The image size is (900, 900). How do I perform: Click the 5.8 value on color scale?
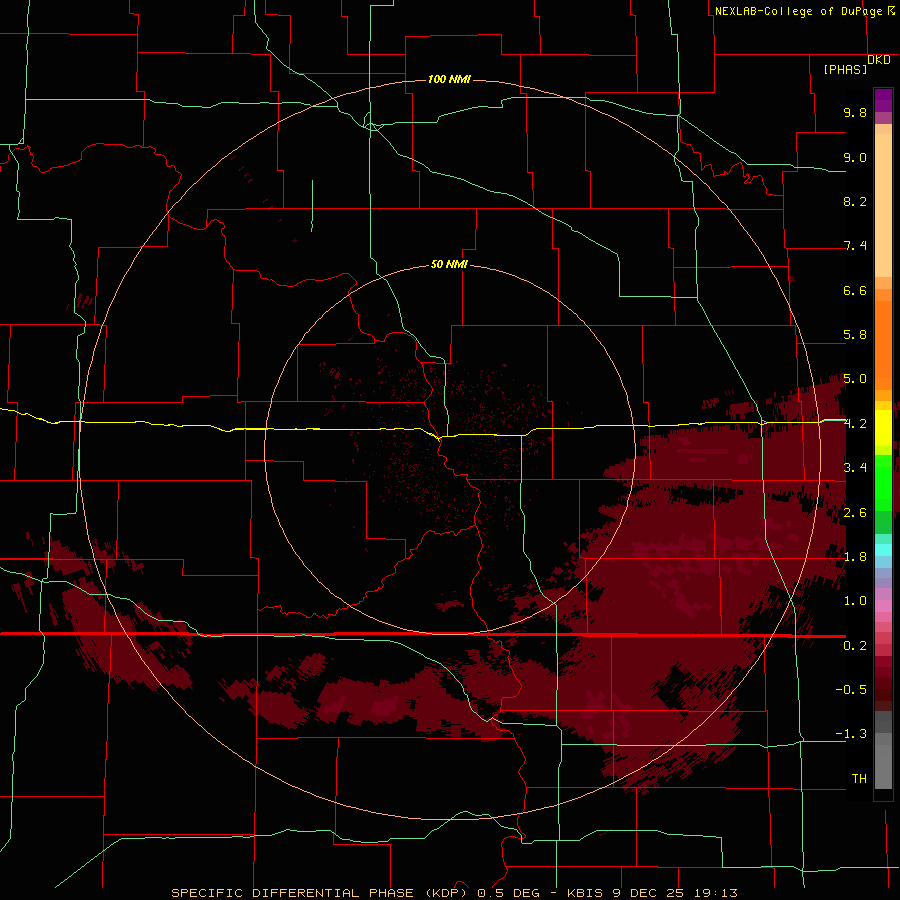pyautogui.click(x=855, y=335)
